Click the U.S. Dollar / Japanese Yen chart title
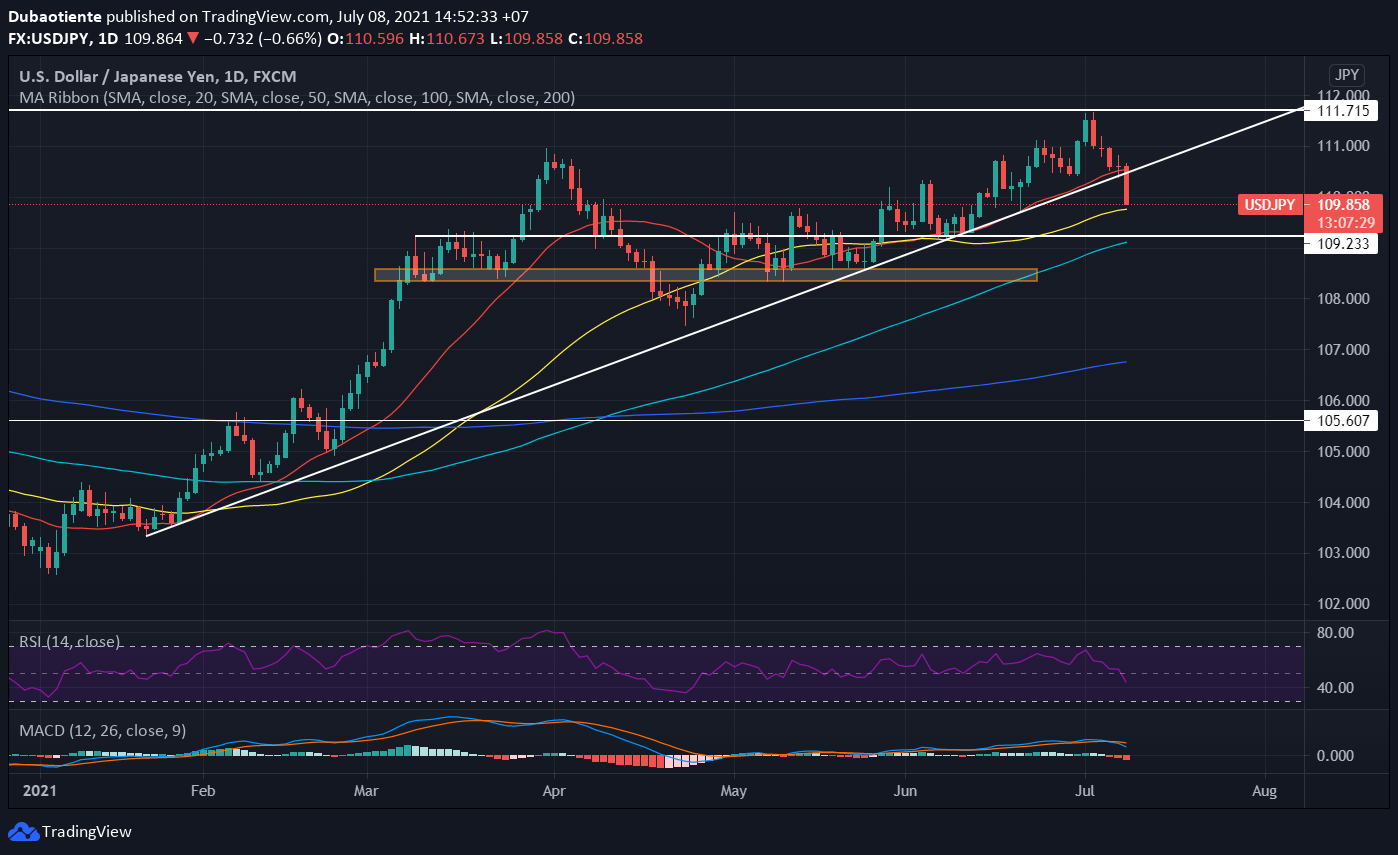The image size is (1398, 855). pyautogui.click(x=158, y=76)
